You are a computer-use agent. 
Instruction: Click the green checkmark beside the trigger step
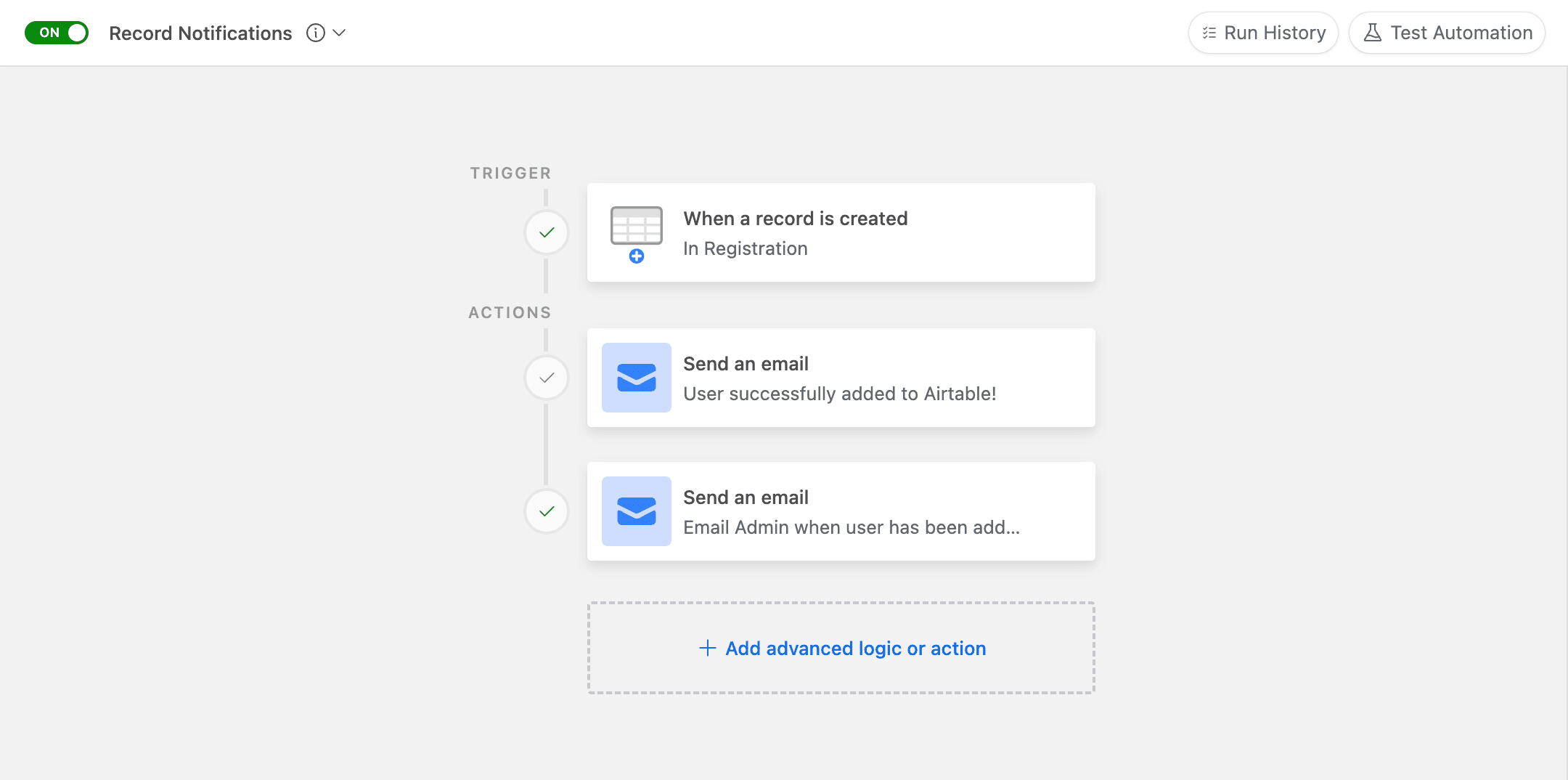(547, 232)
